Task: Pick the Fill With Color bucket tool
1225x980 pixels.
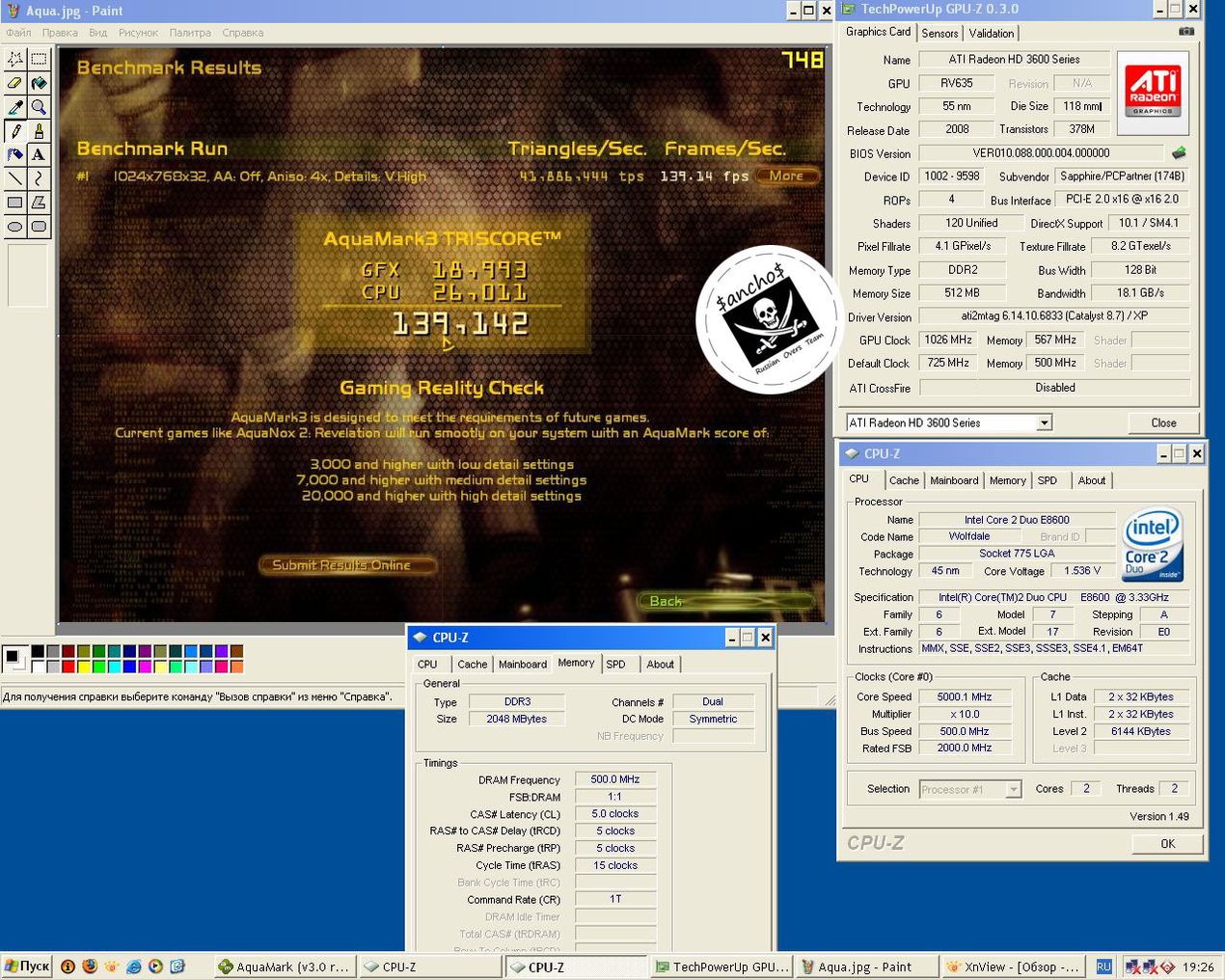Action: 39,83
